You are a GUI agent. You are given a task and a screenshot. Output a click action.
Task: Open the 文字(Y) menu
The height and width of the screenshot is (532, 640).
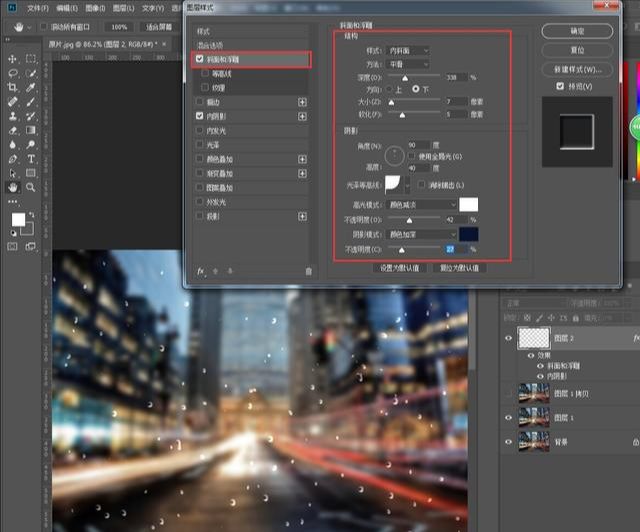[153, 8]
